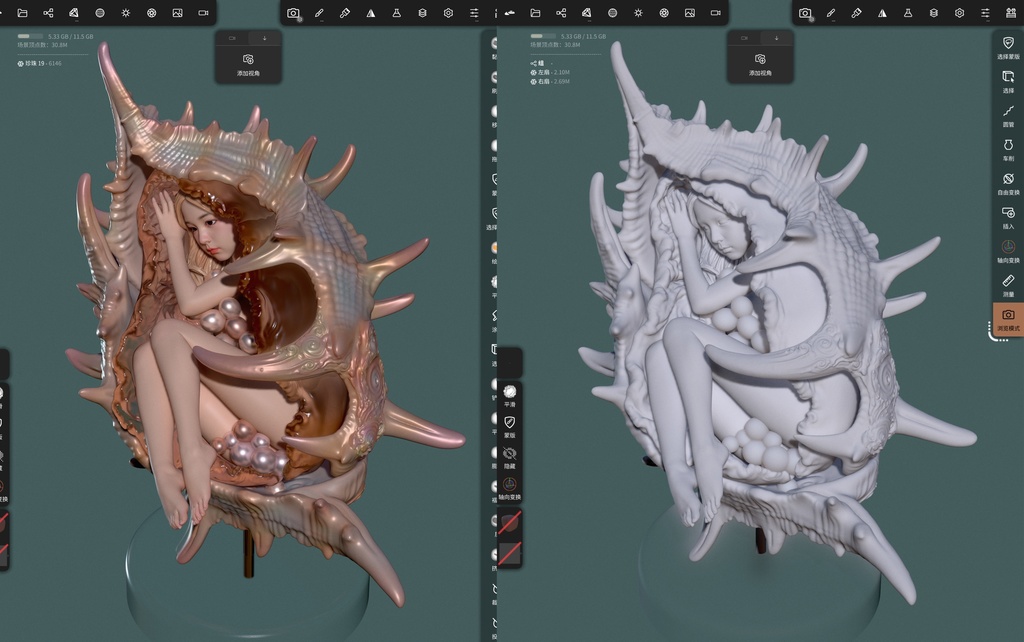Viewport: 1024px width, 642px height.
Task: Select the 车削 lathe tool
Action: pyautogui.click(x=1008, y=148)
